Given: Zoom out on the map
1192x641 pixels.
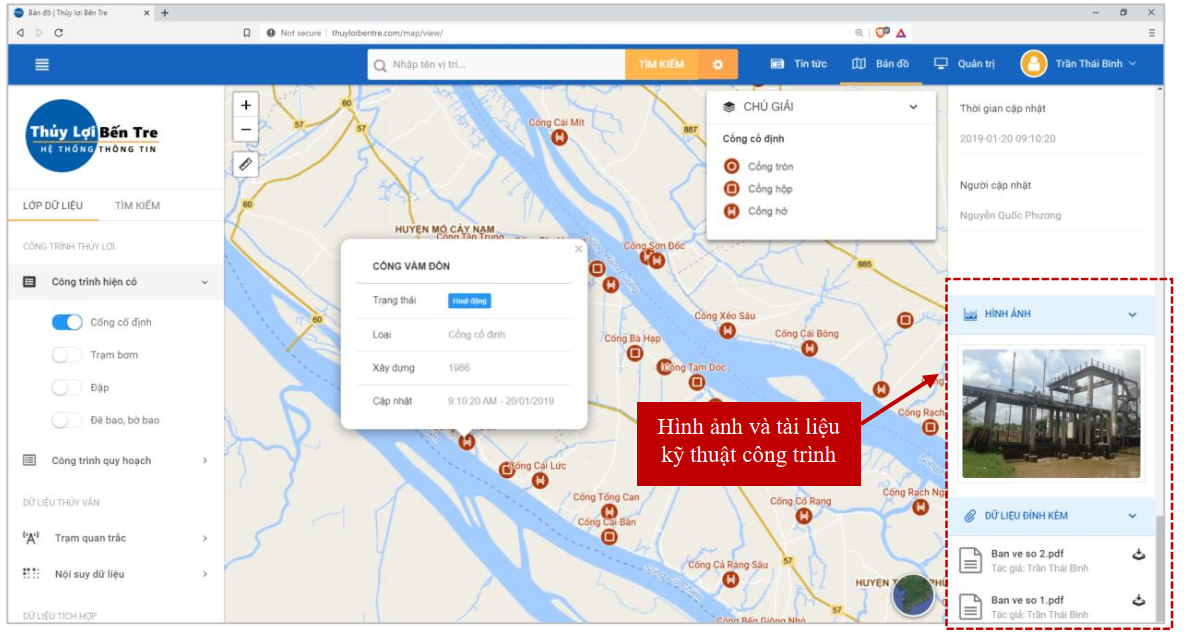Looking at the screenshot, I should click(246, 129).
